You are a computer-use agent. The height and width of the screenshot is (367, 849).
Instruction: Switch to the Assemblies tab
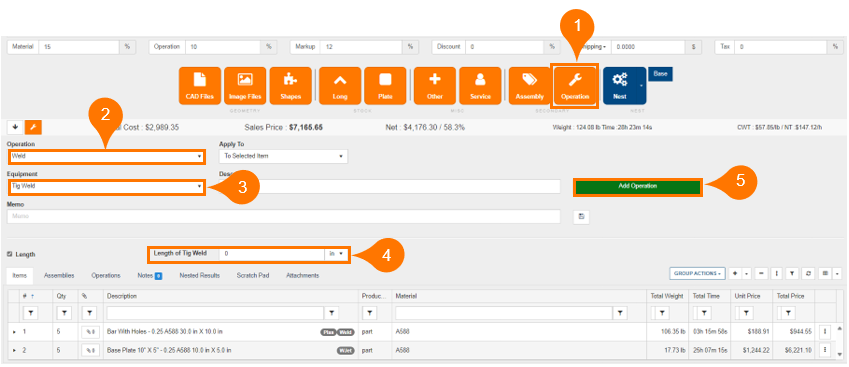pyautogui.click(x=59, y=276)
